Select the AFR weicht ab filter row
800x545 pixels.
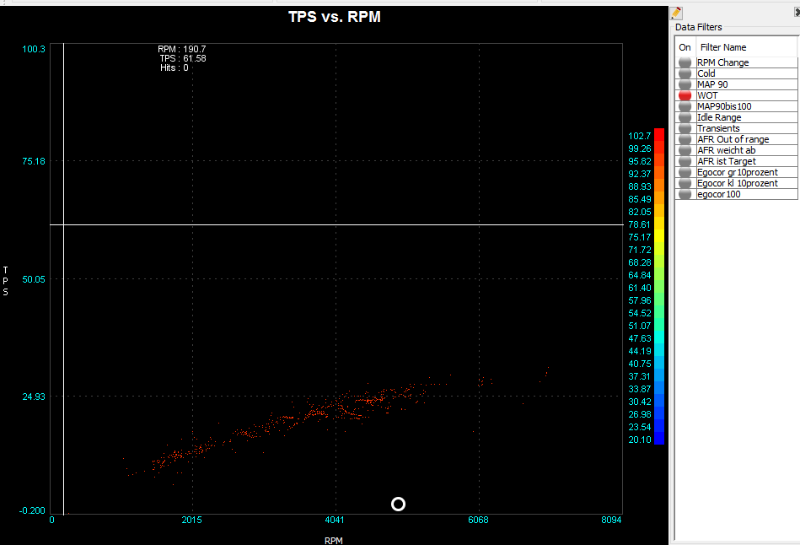coord(726,151)
